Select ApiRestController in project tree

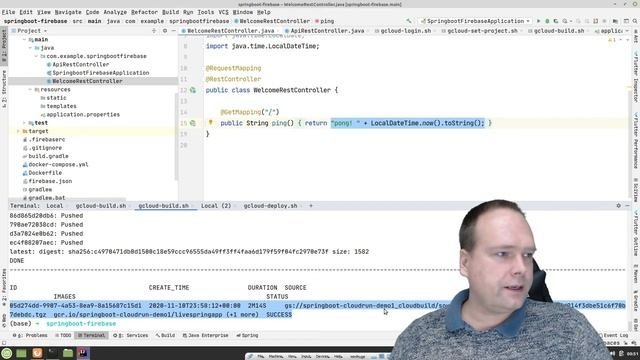click(x=78, y=64)
